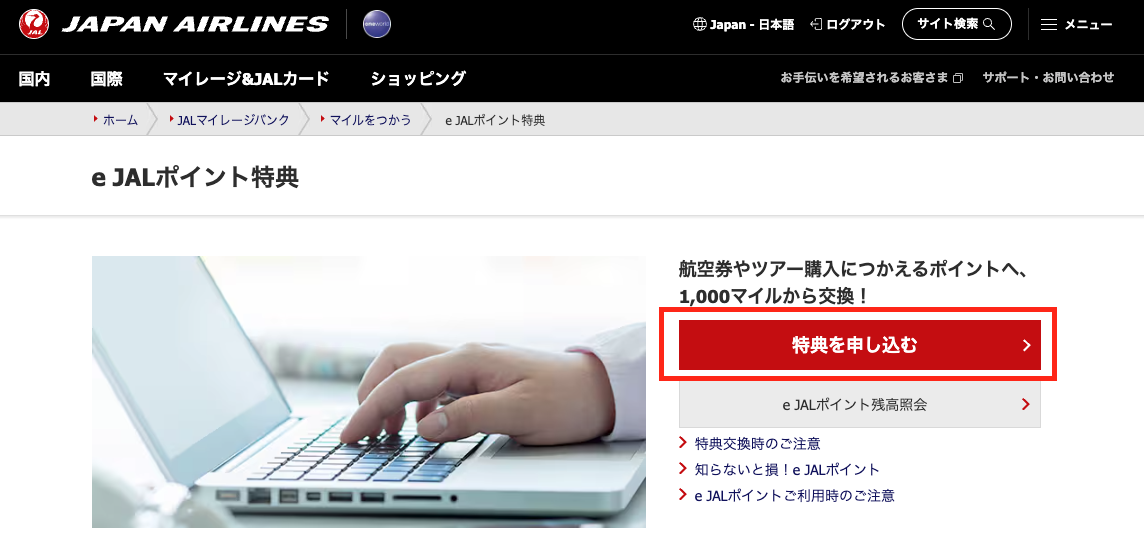
Task: Follow the マイルをつかう breadcrumb link
Action: point(371,120)
